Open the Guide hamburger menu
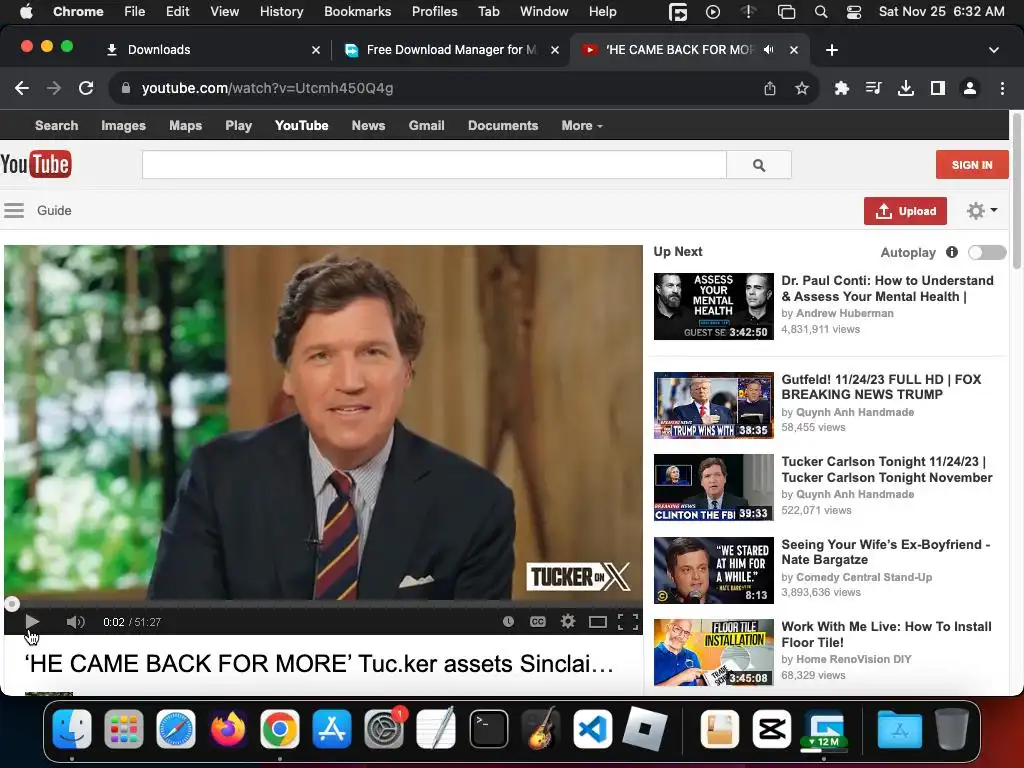This screenshot has width=1024, height=768. tap(14, 210)
